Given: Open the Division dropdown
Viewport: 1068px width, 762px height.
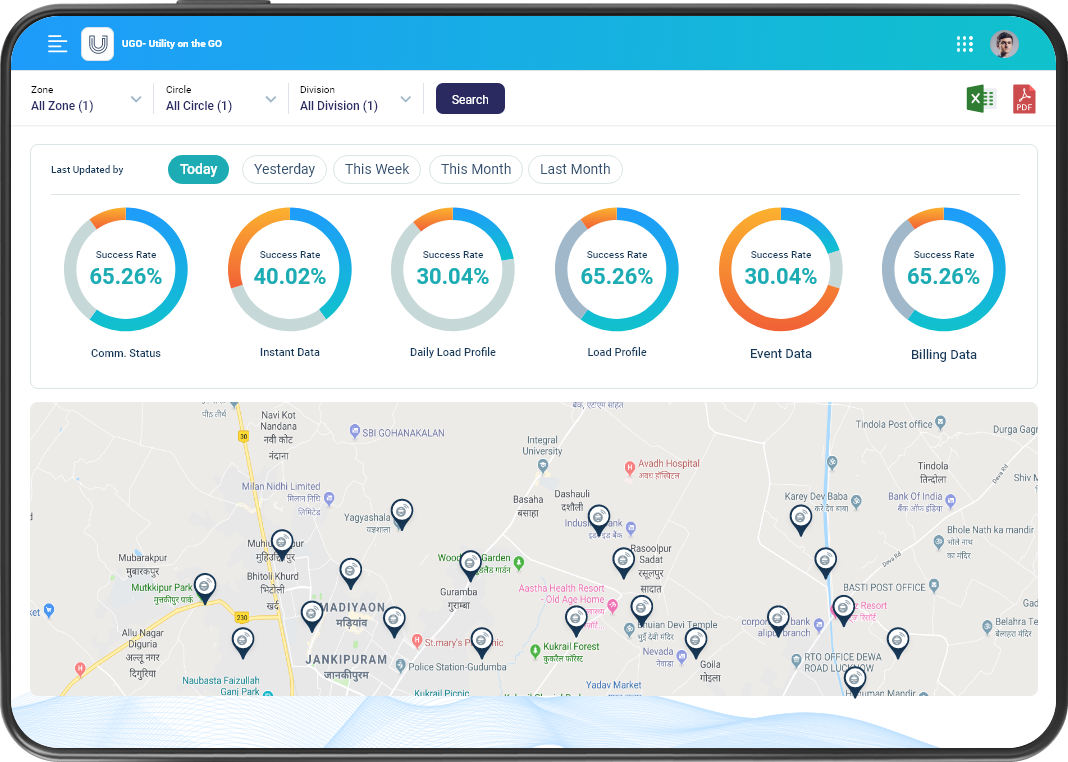Looking at the screenshot, I should 355,98.
